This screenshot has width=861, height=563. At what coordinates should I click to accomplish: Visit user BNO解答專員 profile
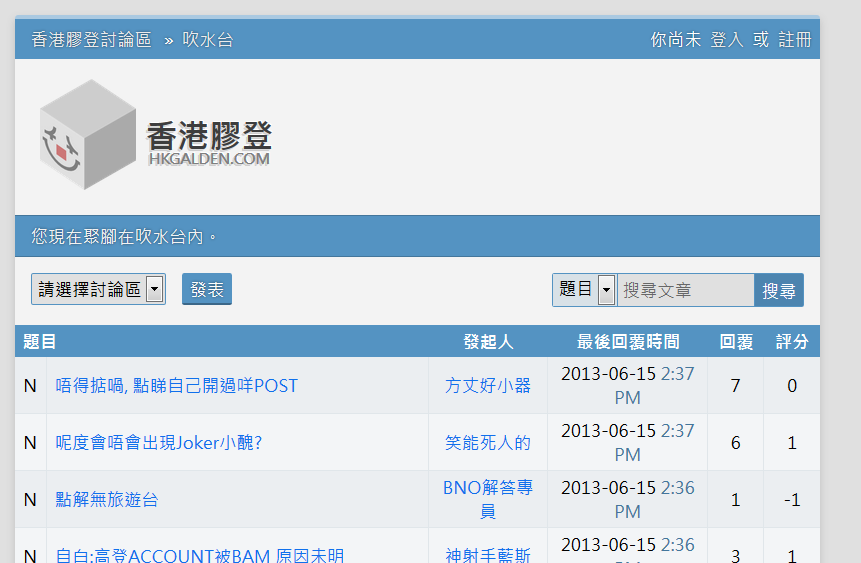[x=488, y=499]
